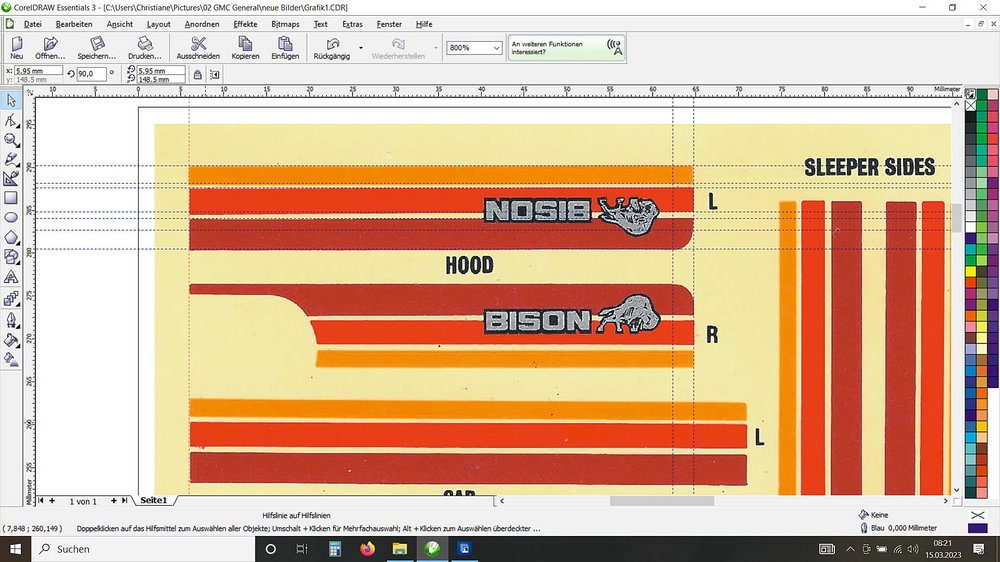Open the Hilfe menu
Image resolution: width=1000 pixels, height=562 pixels.
(x=424, y=24)
